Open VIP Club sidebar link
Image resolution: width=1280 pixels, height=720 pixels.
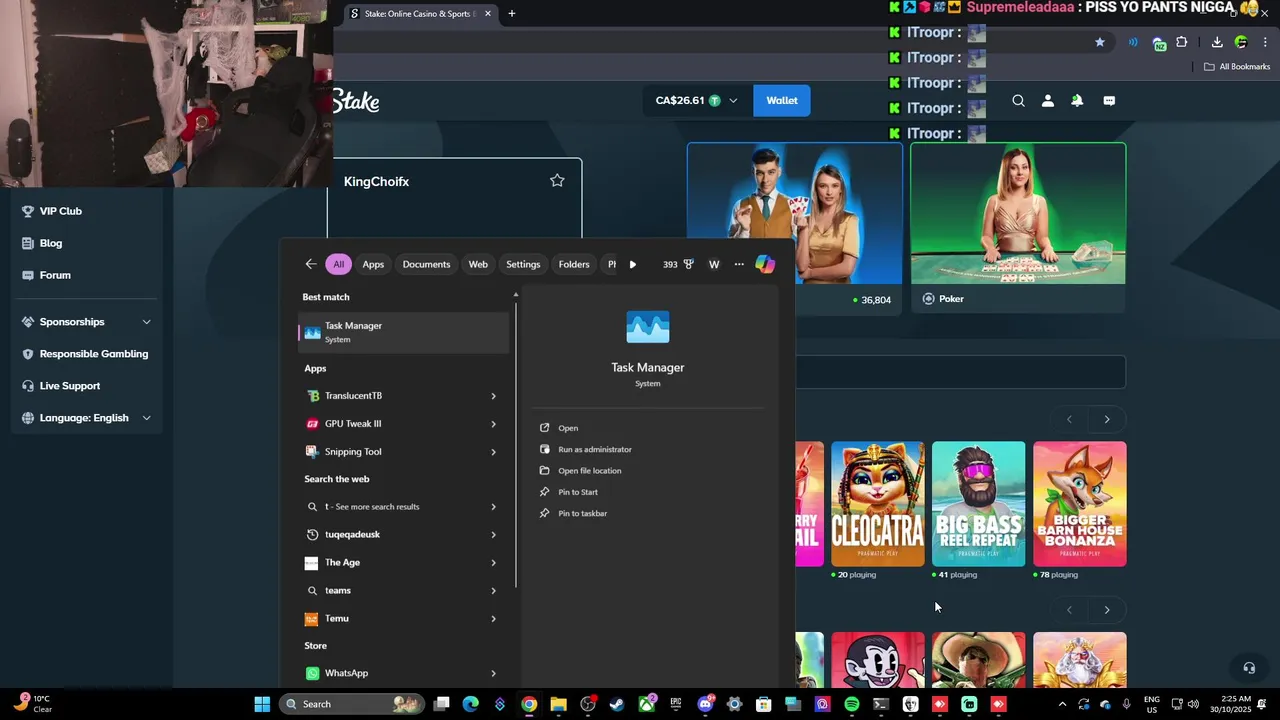pyautogui.click(x=60, y=211)
